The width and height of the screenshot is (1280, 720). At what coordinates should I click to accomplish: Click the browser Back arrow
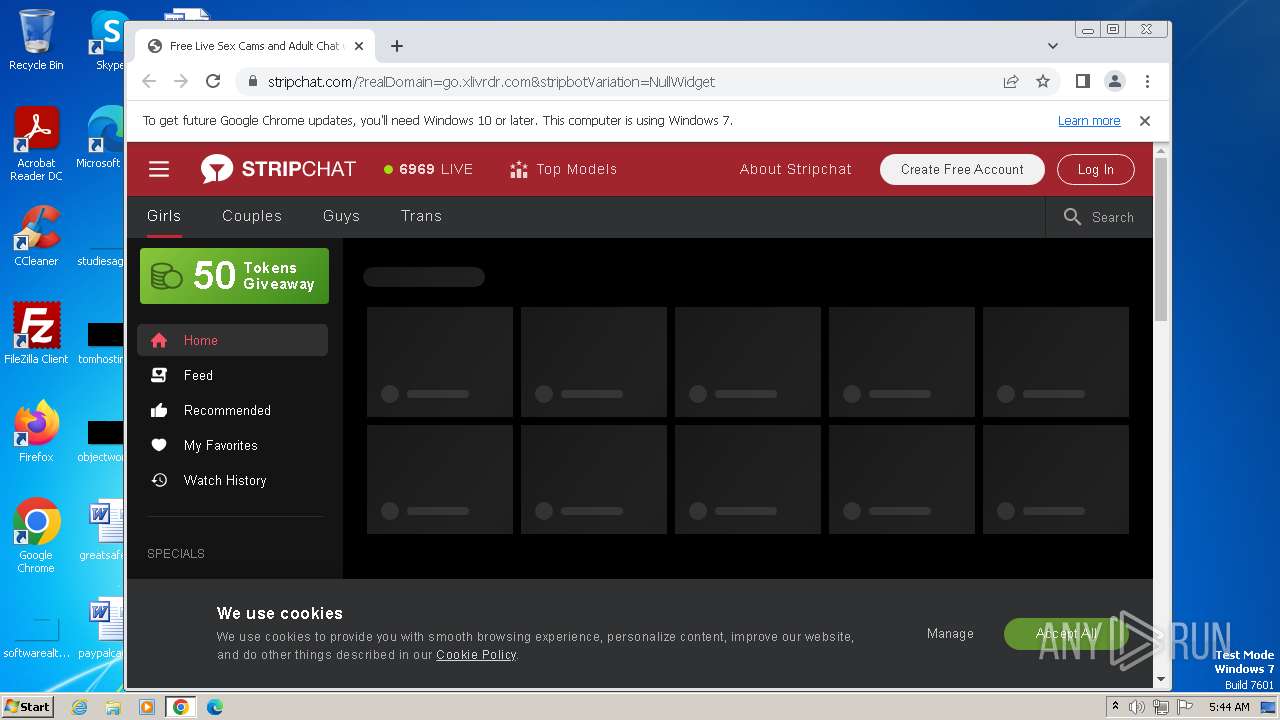[149, 81]
